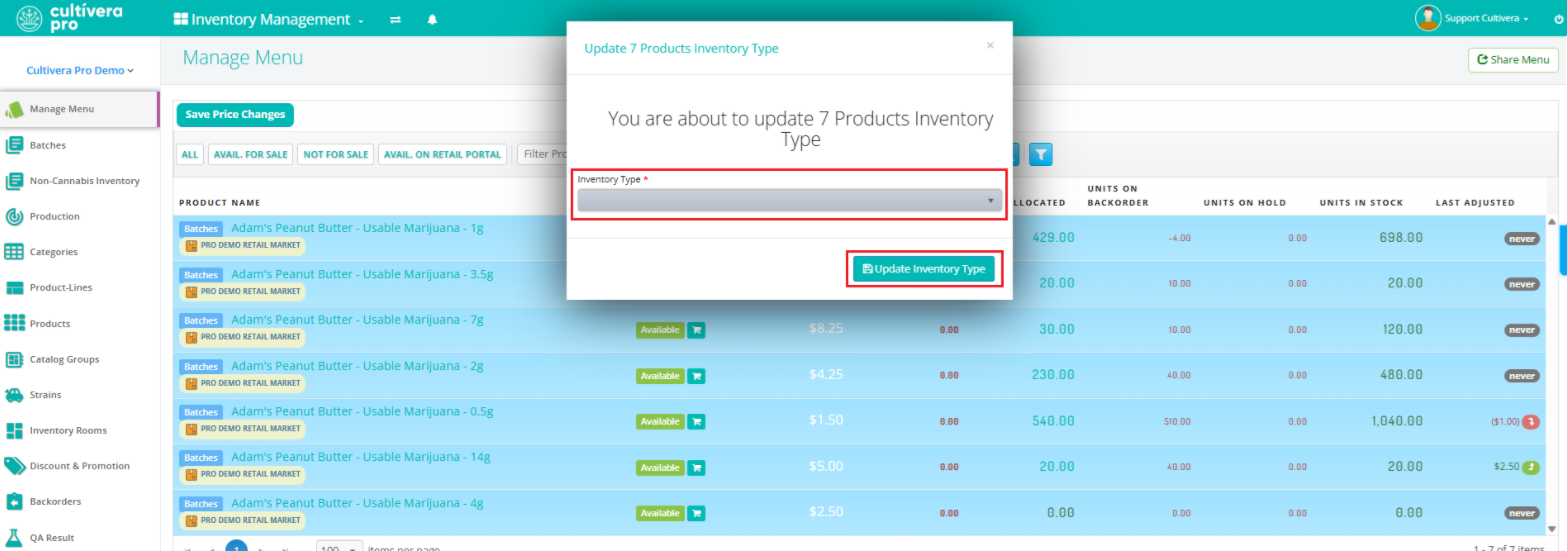
Task: Click PRO DEMO RETAIL MARKET tag on 2g row
Action: [243, 383]
